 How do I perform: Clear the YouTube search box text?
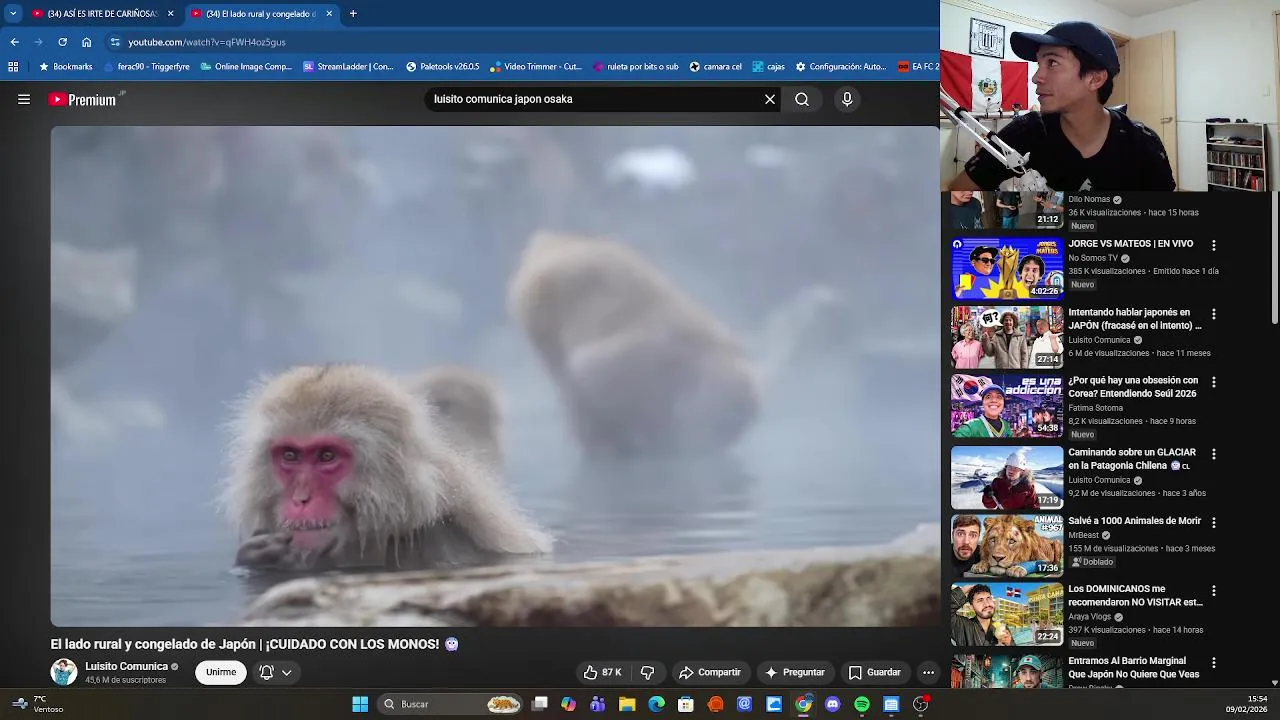point(770,99)
